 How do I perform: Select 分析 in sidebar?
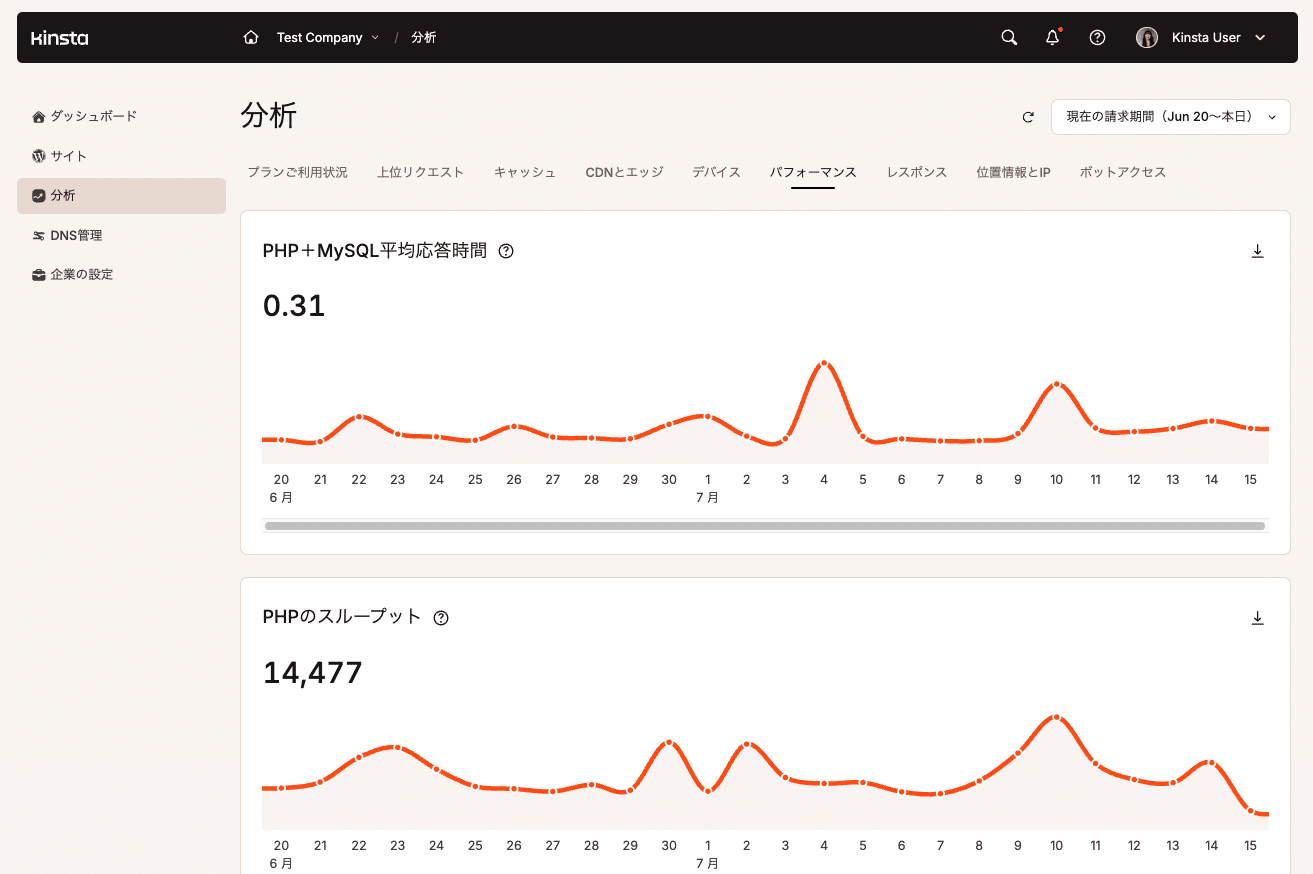pyautogui.click(x=121, y=196)
